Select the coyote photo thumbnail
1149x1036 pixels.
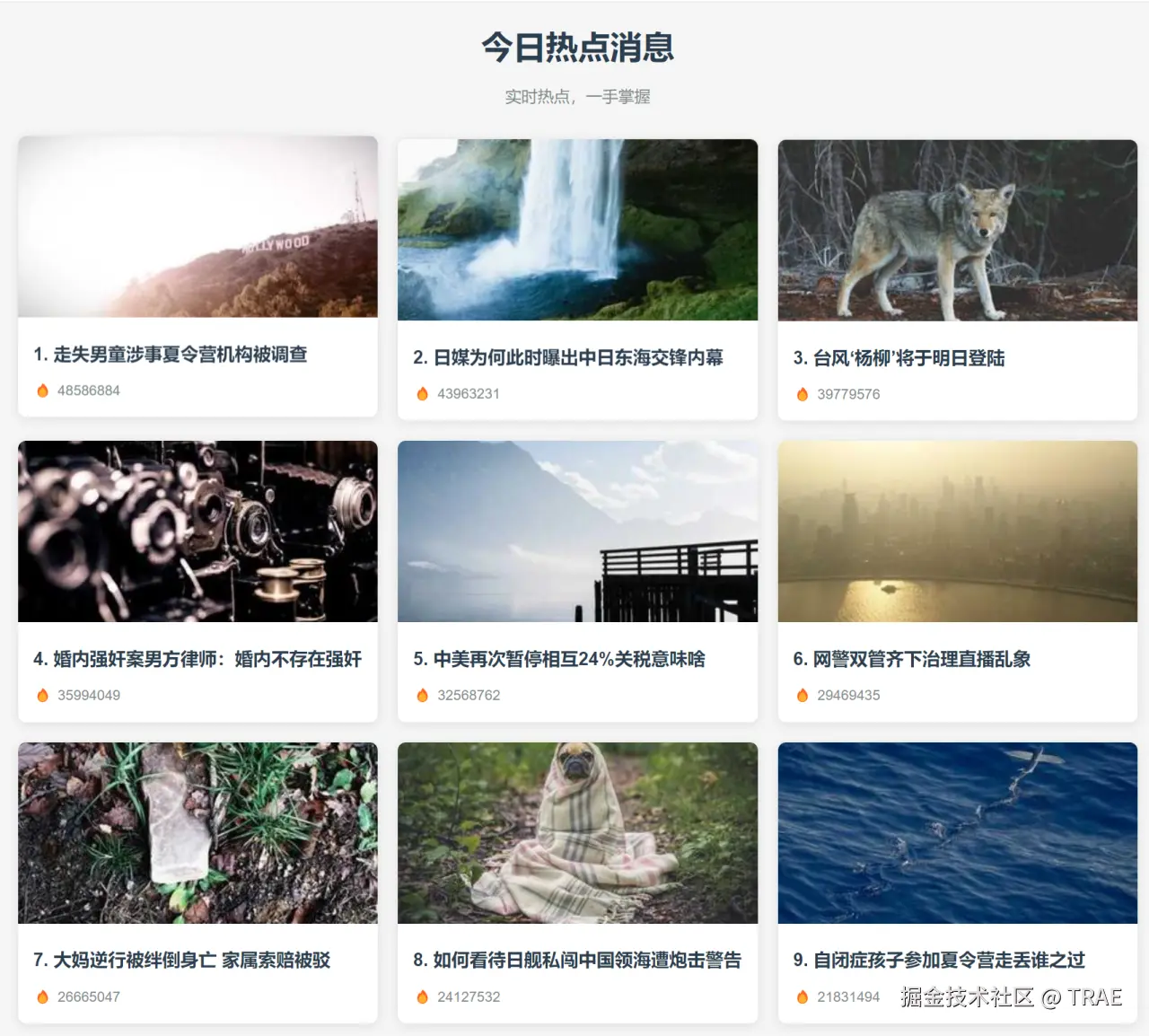[x=957, y=230]
